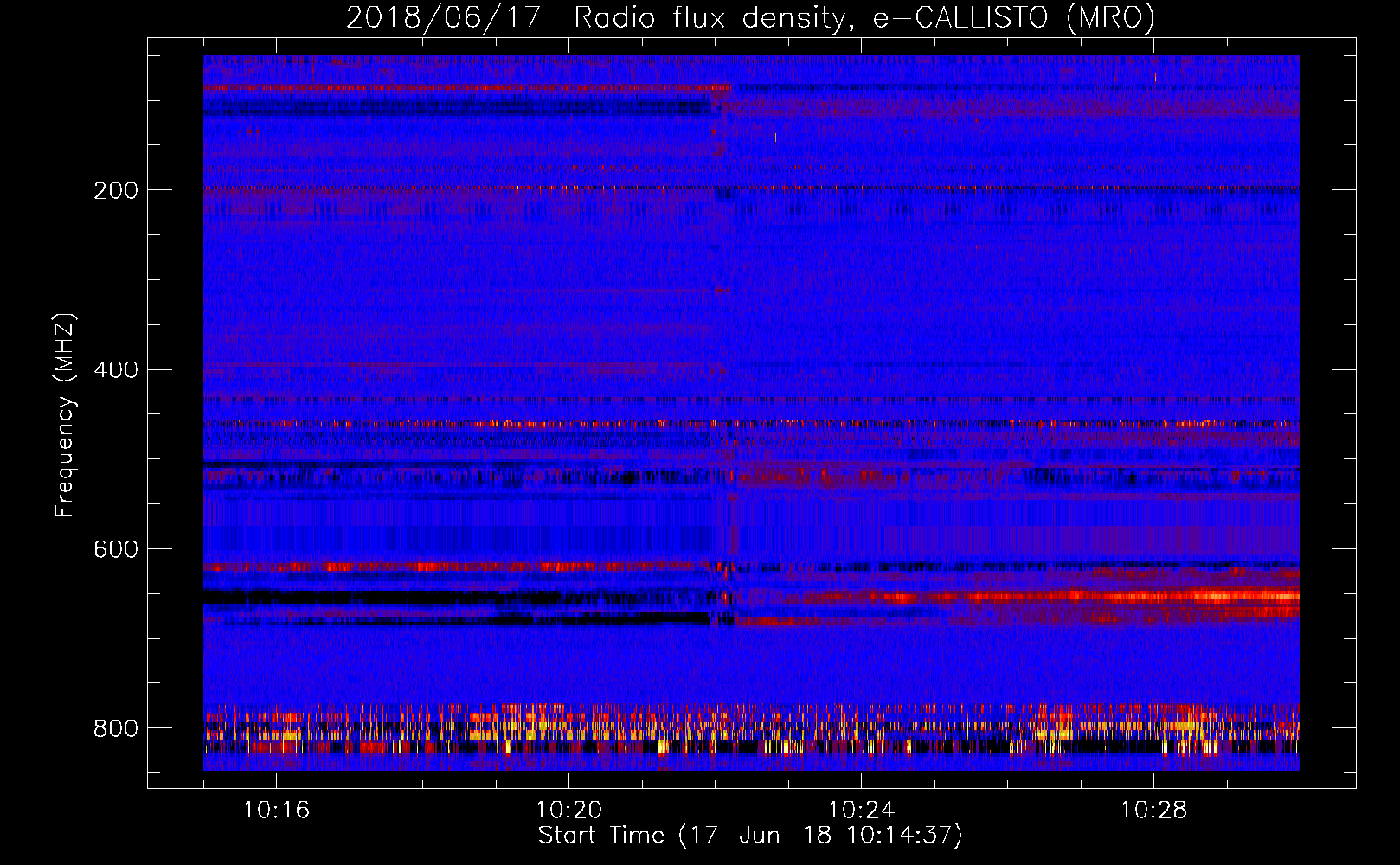
Task: Click the 10:20 time tick label
Action: 568,811
